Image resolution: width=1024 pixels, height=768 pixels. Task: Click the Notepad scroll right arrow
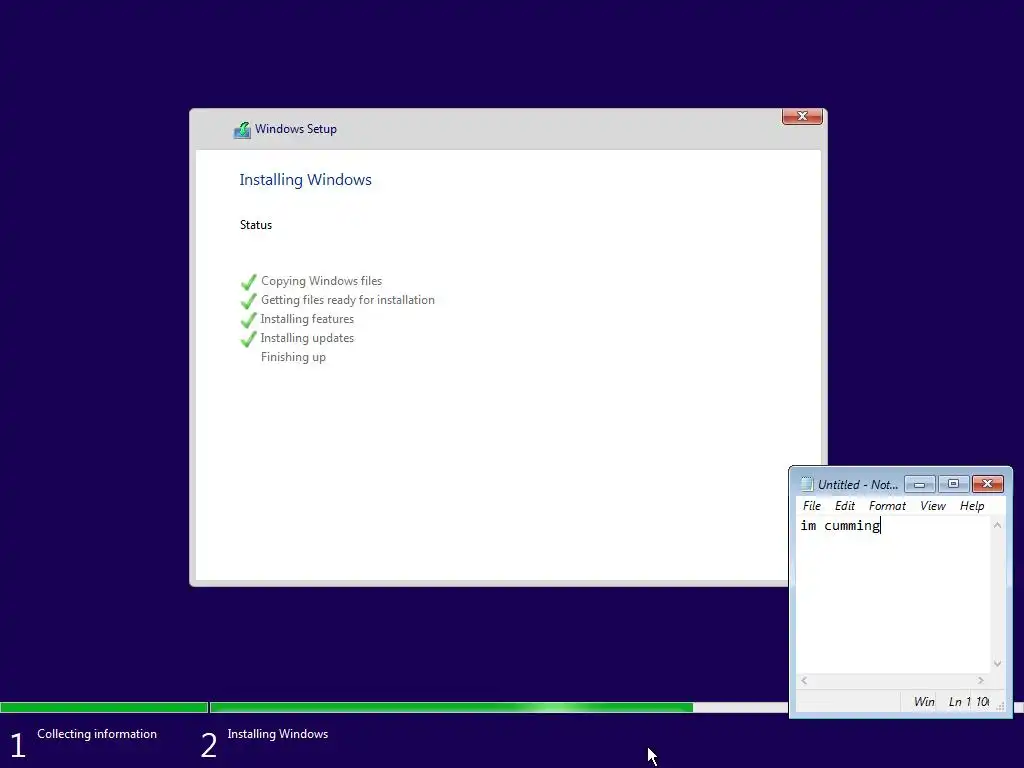[980, 680]
